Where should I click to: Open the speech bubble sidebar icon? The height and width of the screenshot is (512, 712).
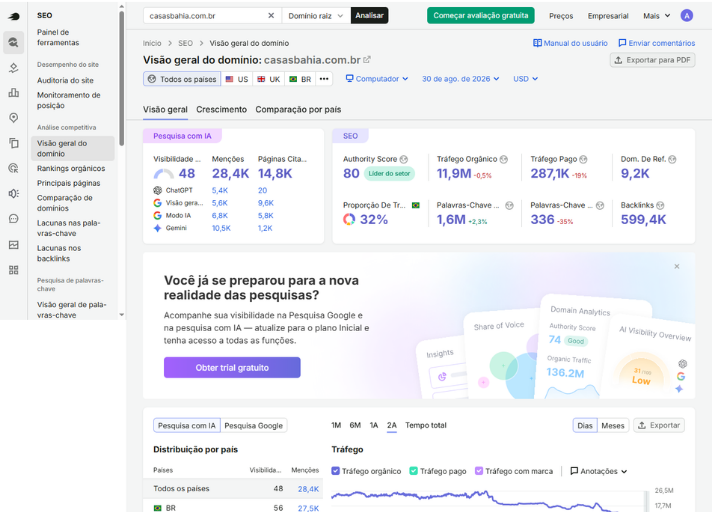click(x=14, y=218)
